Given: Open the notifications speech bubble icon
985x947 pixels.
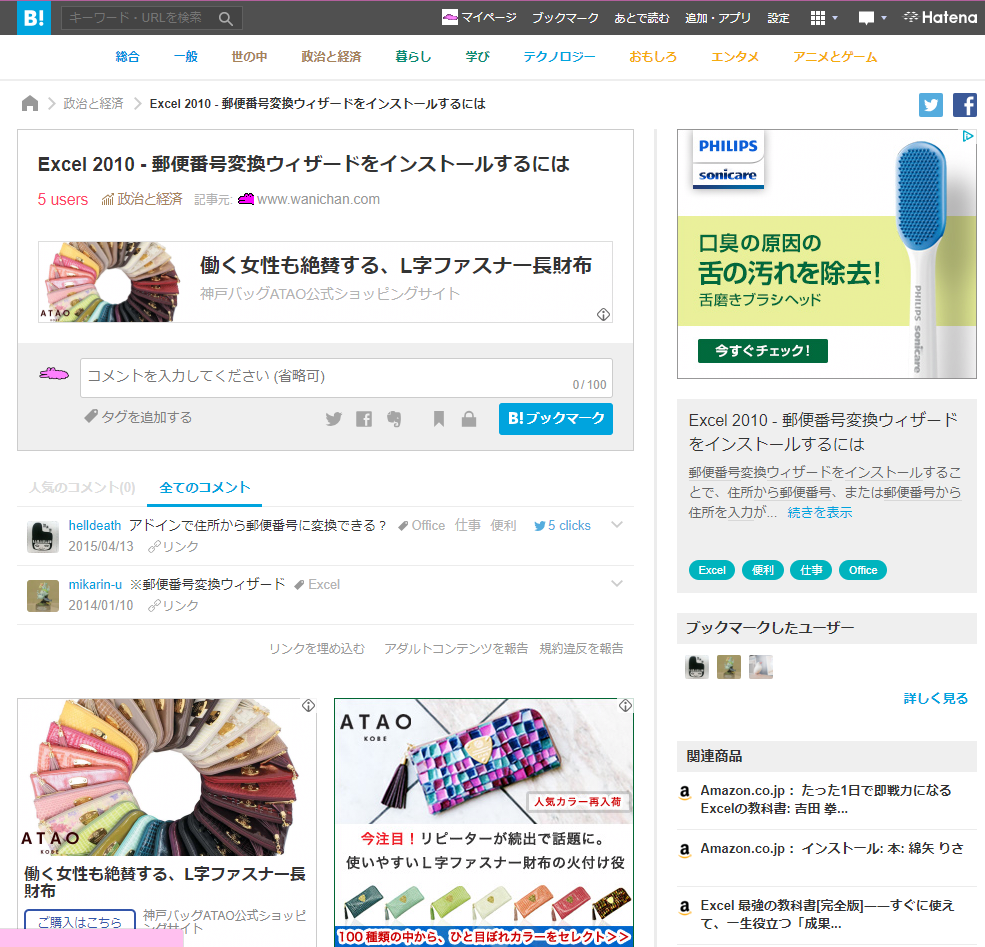Looking at the screenshot, I should pos(866,18).
